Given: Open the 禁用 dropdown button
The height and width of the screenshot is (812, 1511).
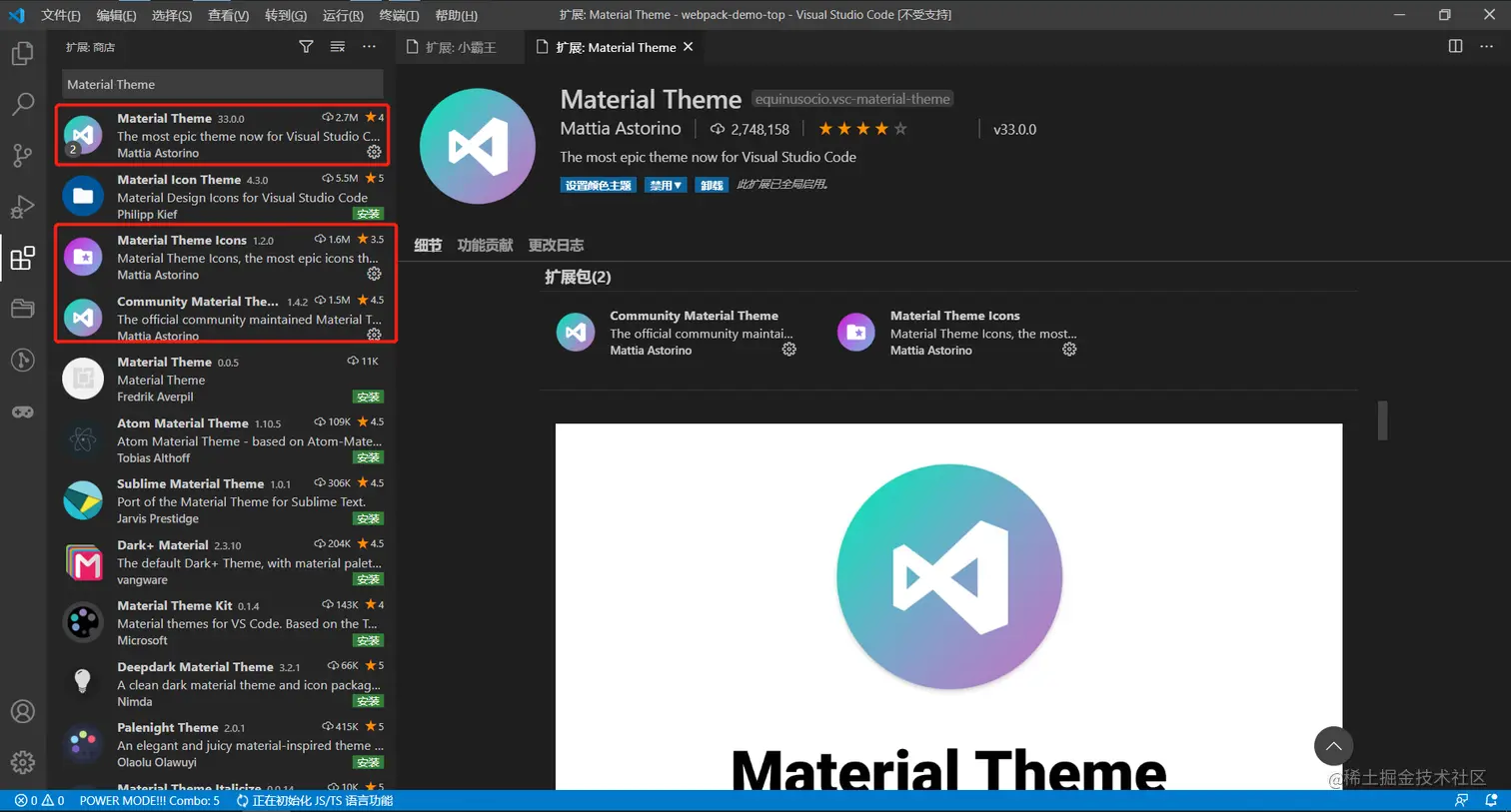Looking at the screenshot, I should pyautogui.click(x=665, y=185).
